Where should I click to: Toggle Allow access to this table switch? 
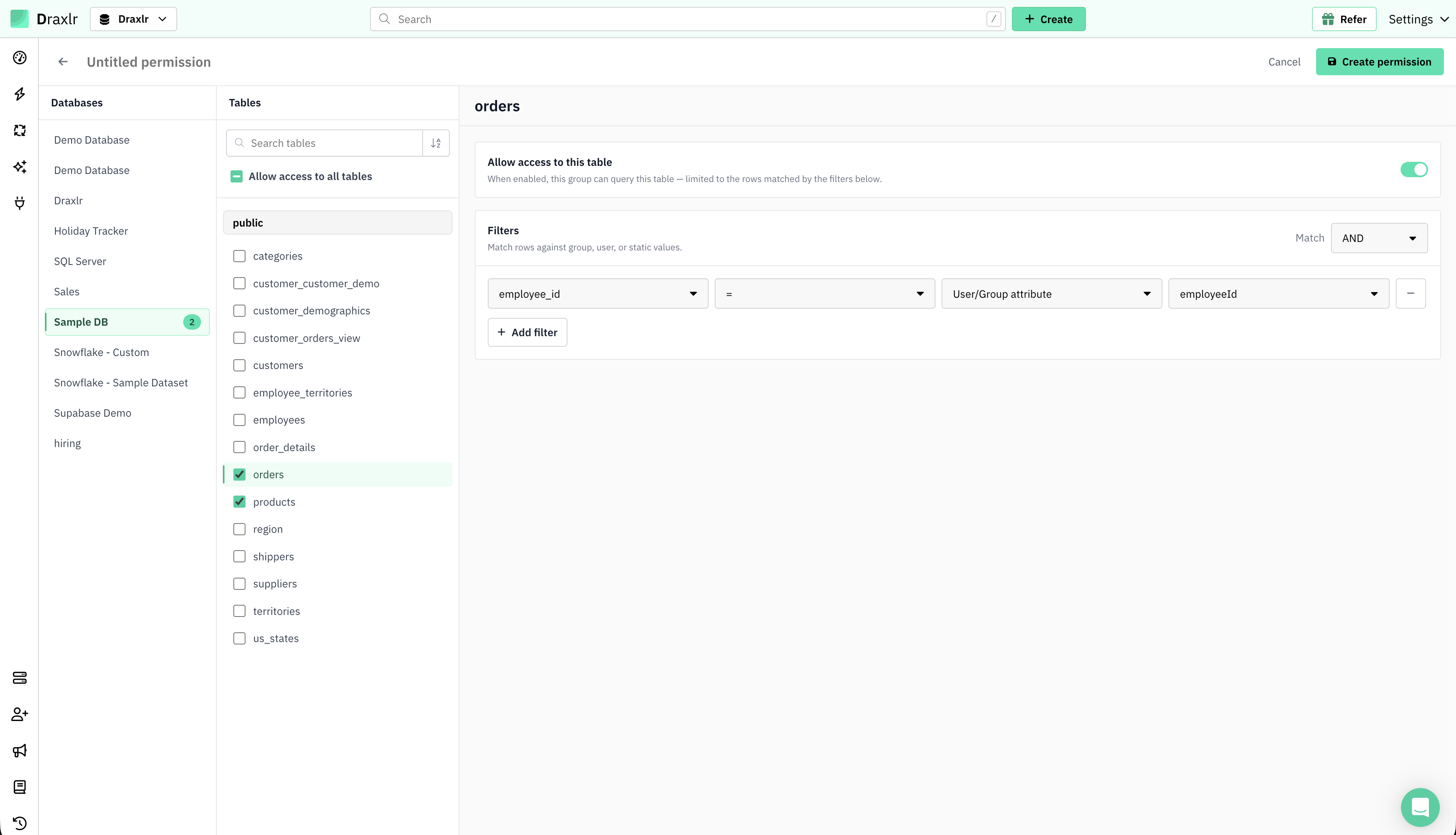point(1414,170)
